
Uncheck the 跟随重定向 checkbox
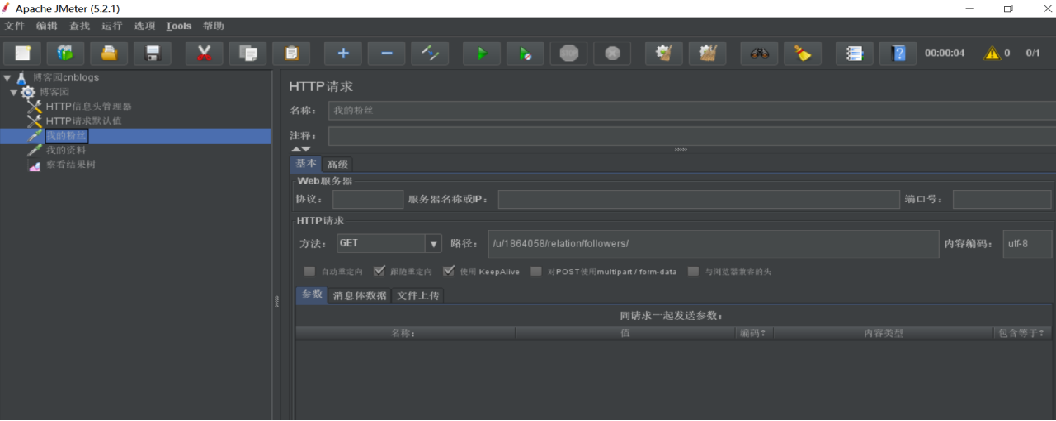pyautogui.click(x=379, y=271)
